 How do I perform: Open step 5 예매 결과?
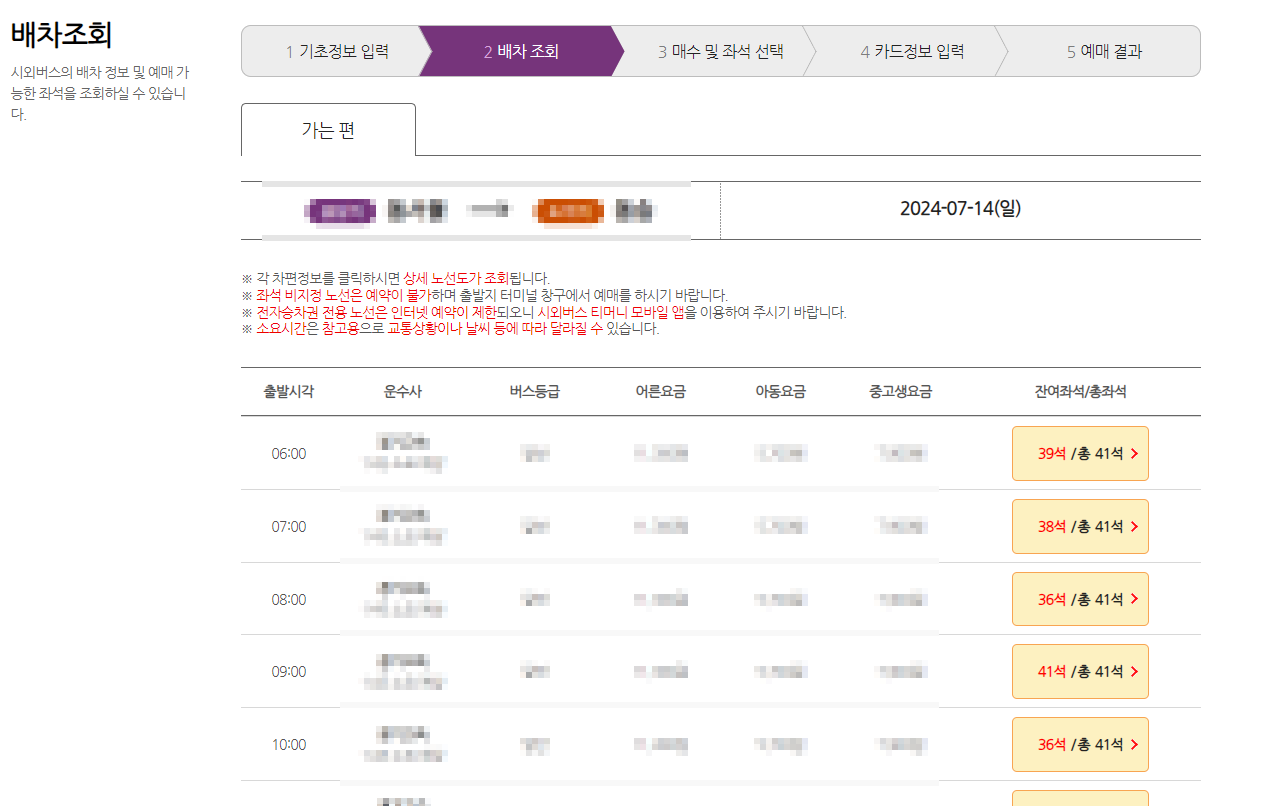coord(1104,51)
